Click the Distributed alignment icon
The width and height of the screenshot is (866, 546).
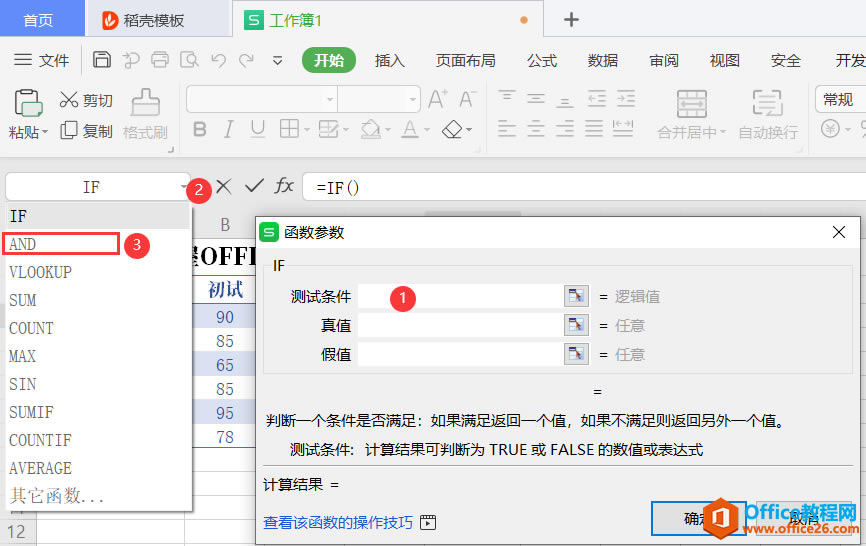pos(622,129)
